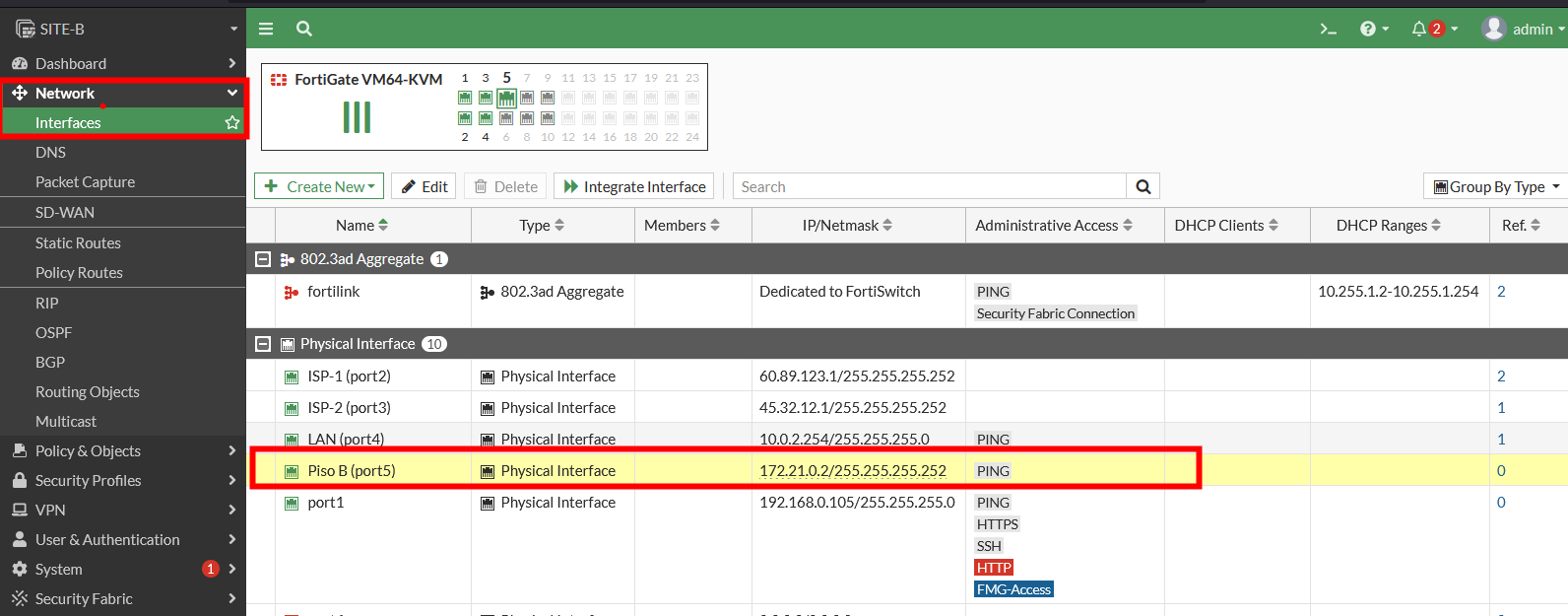Open the top bar search magnifier
Image resolution: width=1568 pixels, height=616 pixels.
pyautogui.click(x=304, y=29)
